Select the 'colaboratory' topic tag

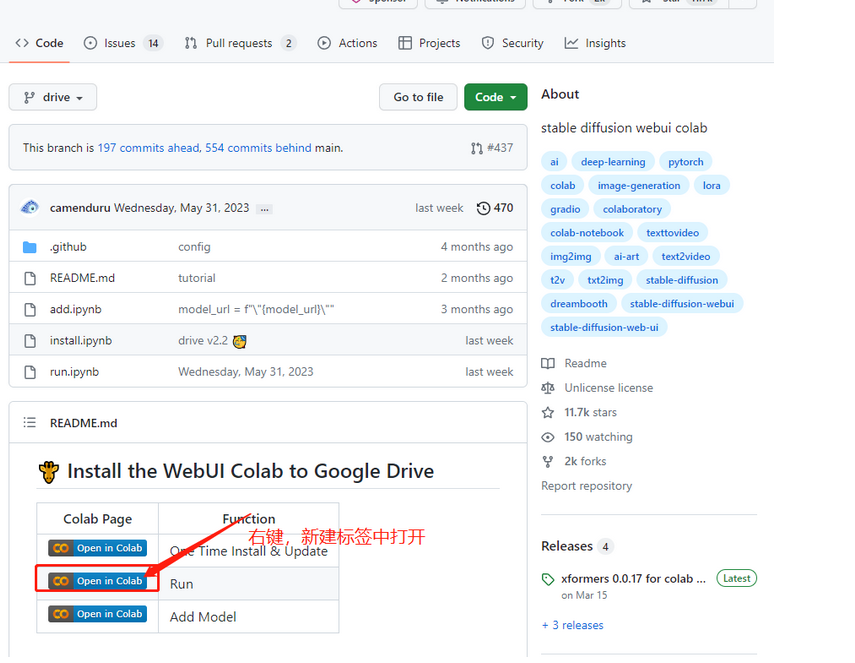pyautogui.click(x=632, y=209)
